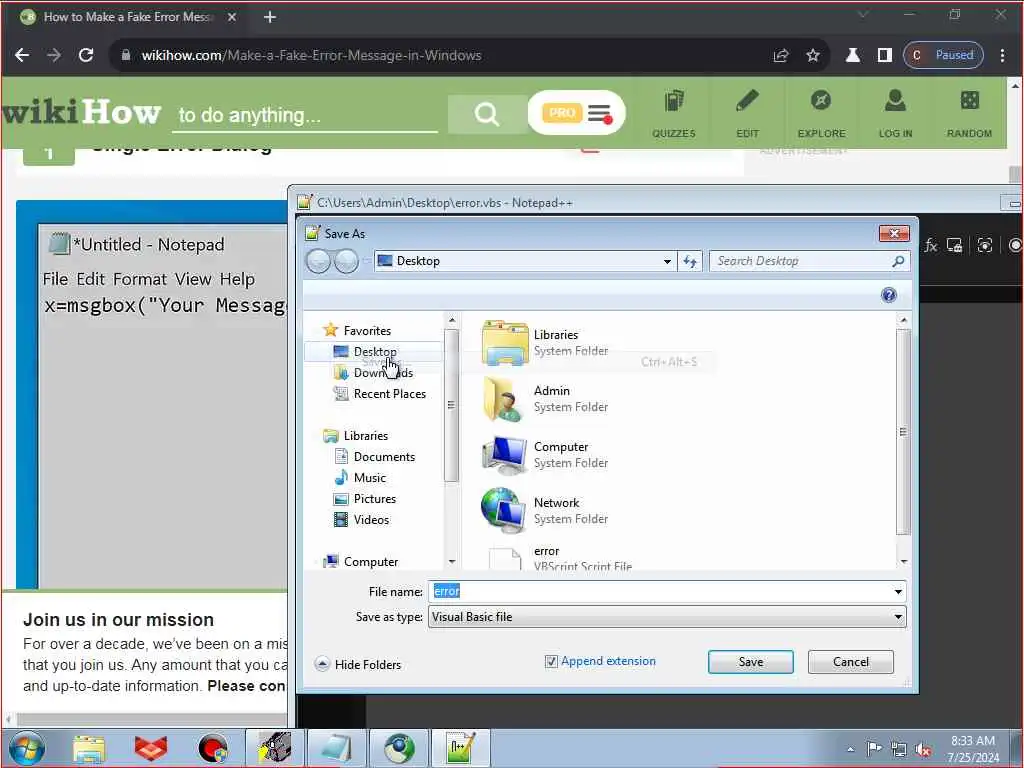Collapse folders with Hide Folders

tap(359, 664)
